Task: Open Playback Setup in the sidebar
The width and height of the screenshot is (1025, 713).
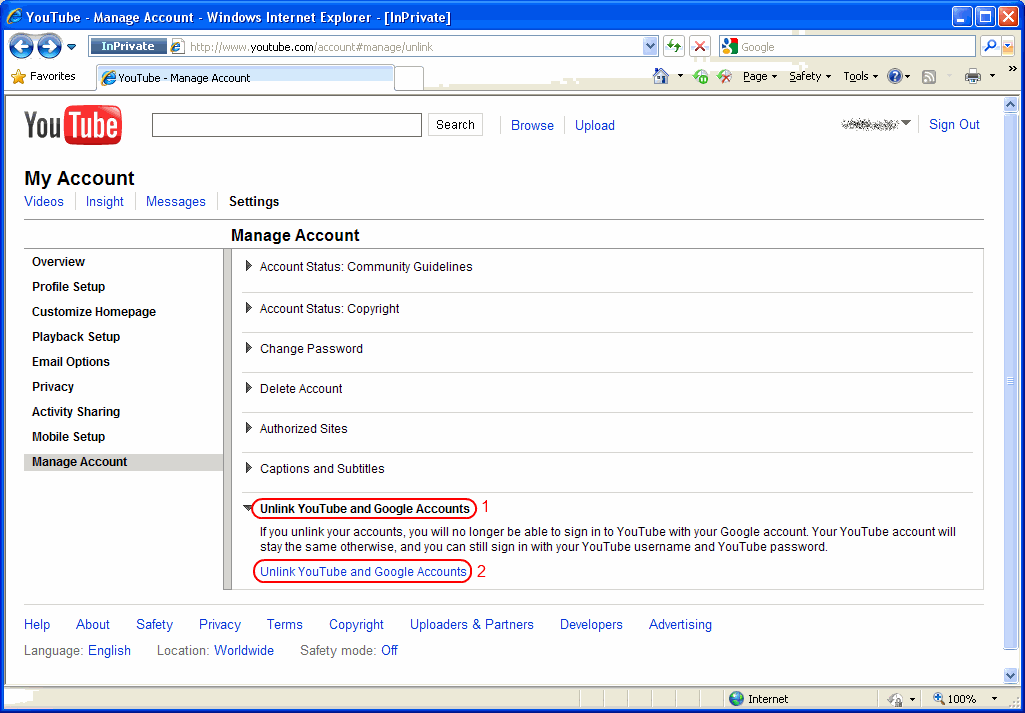Action: pyautogui.click(x=76, y=337)
